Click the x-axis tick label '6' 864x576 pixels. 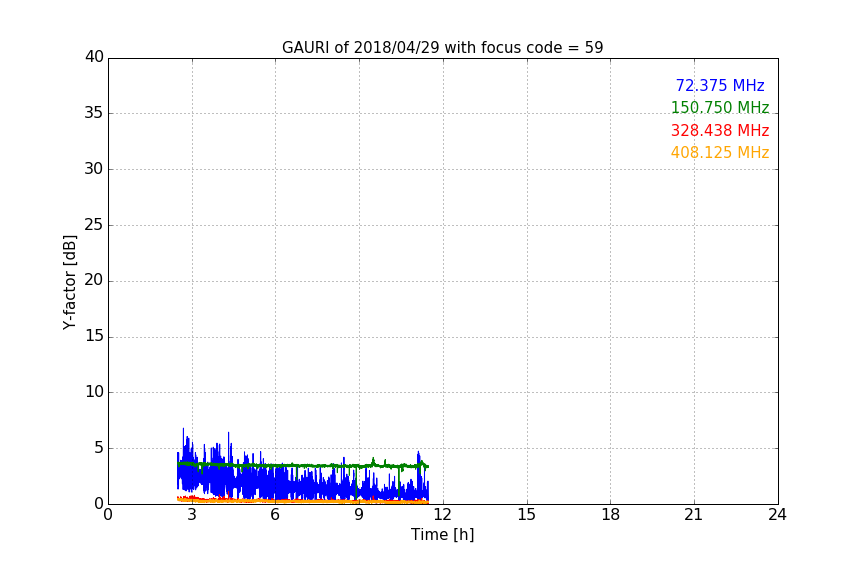(275, 515)
